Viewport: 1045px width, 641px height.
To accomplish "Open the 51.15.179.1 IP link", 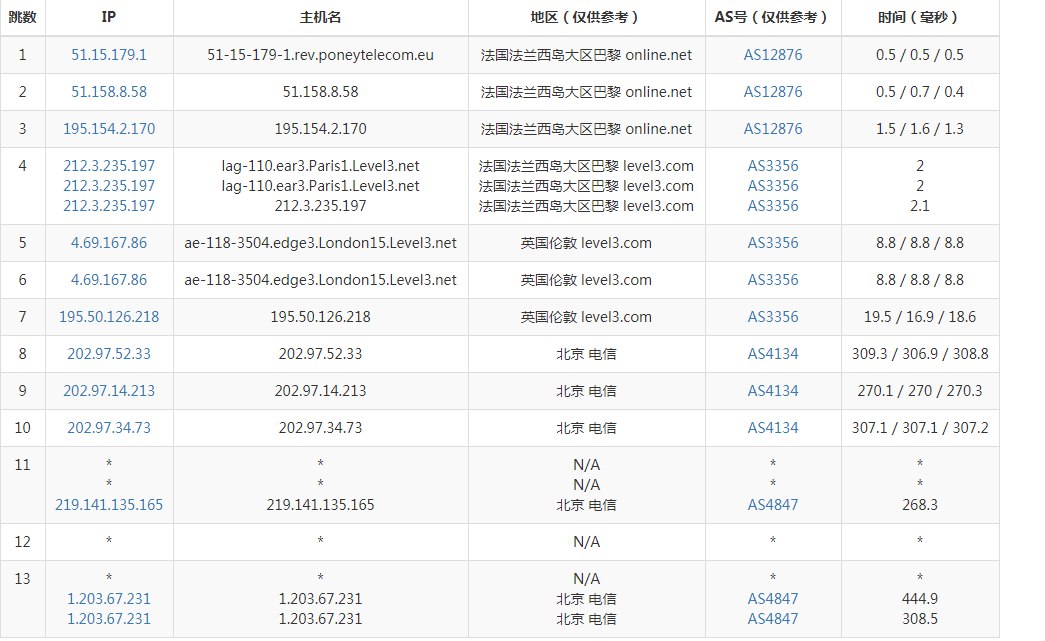I will (x=109, y=55).
